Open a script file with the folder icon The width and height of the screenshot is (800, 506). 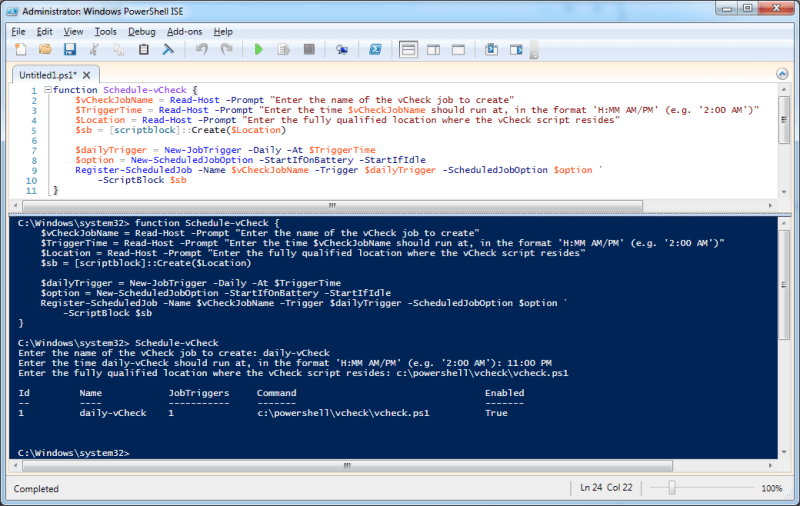(x=45, y=49)
